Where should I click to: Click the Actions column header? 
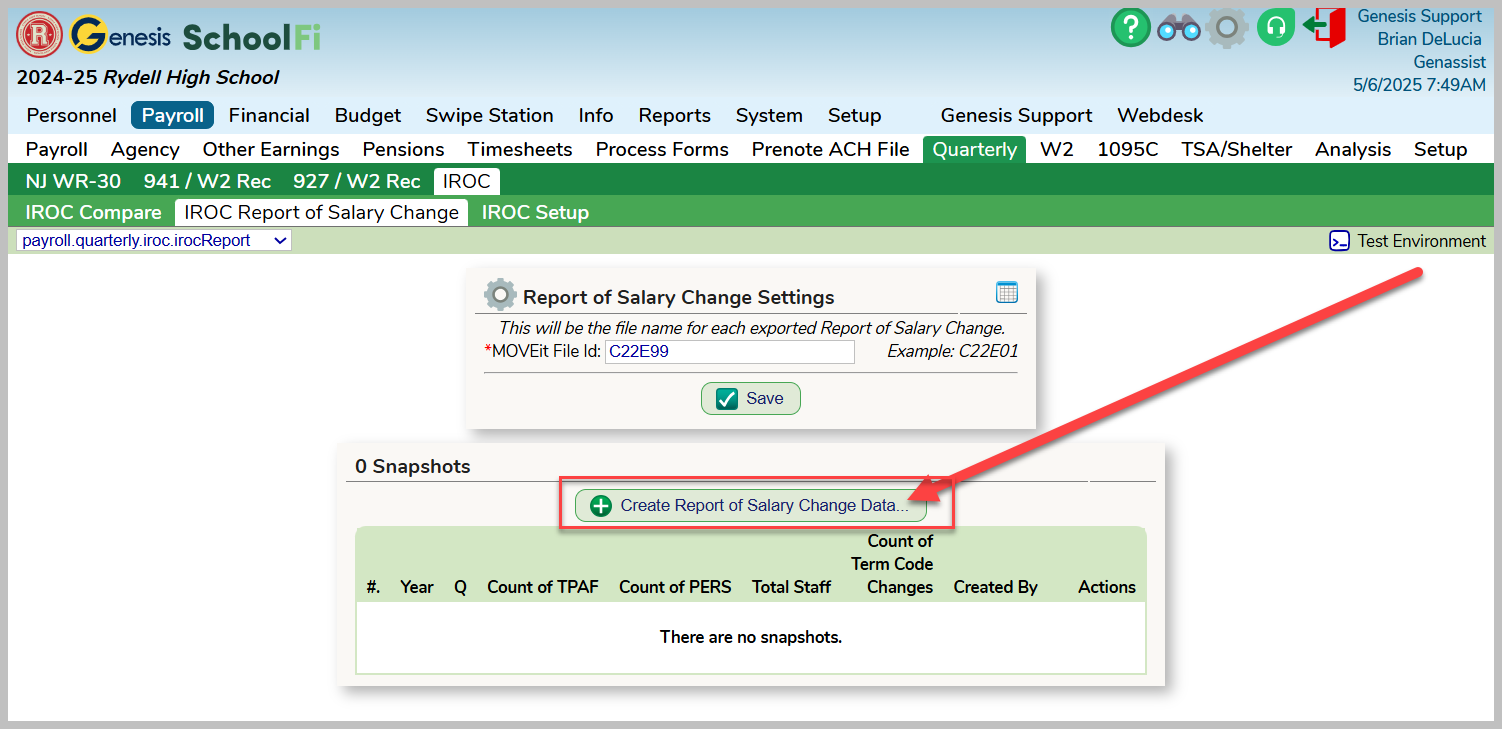click(x=1107, y=587)
